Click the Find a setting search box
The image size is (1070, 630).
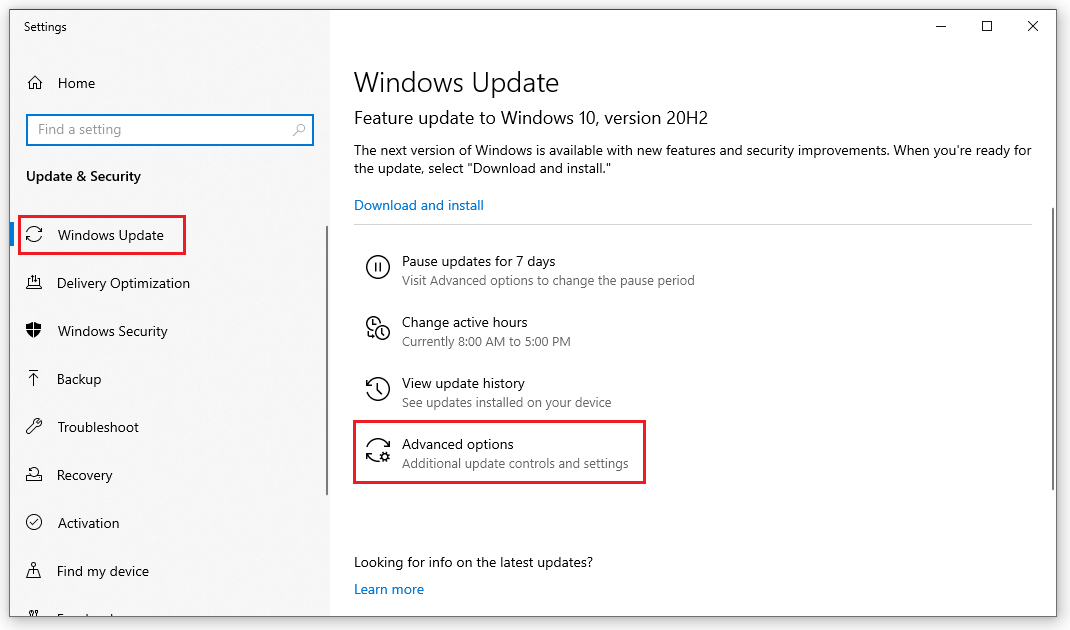pos(169,130)
